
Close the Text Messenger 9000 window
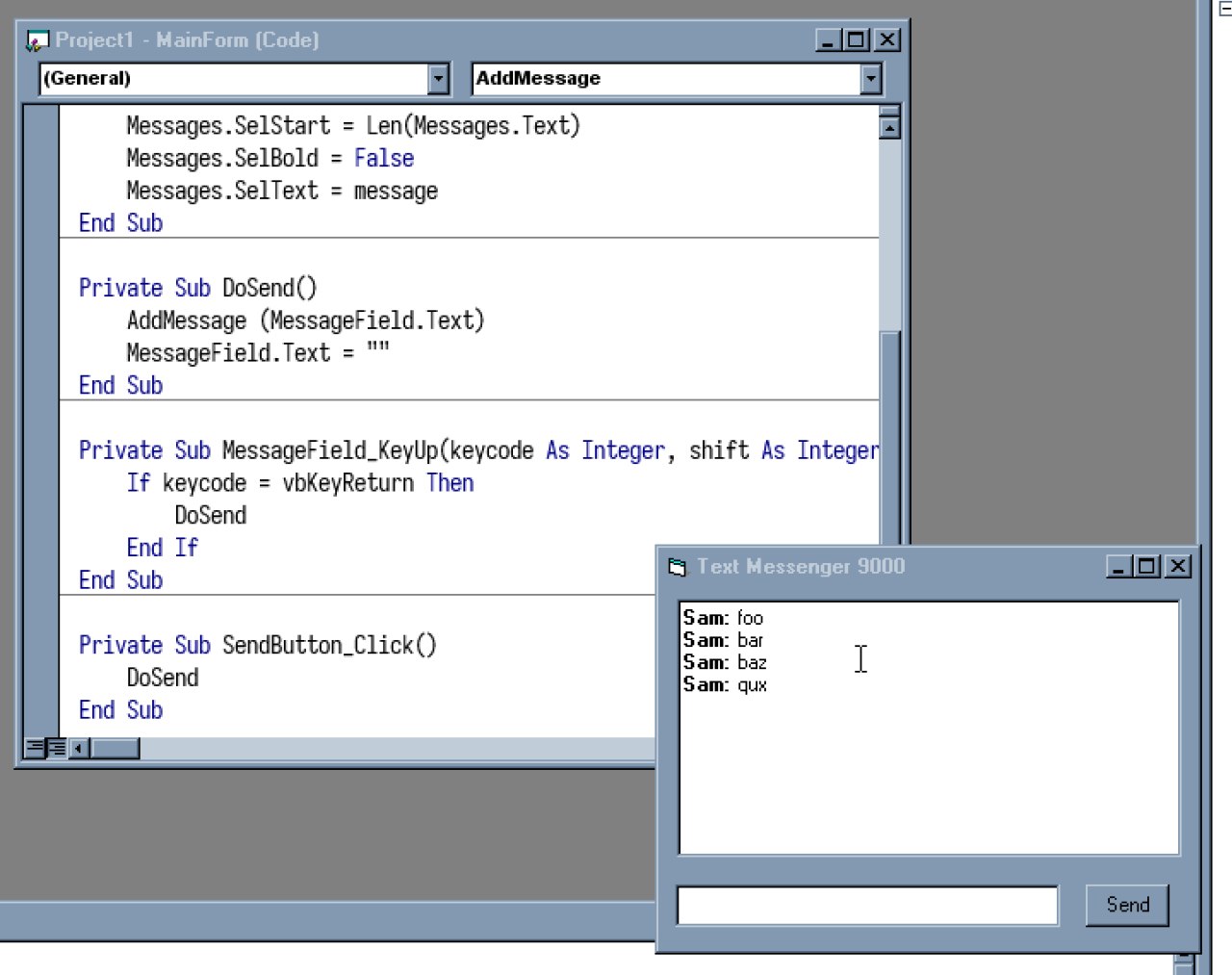(1178, 567)
